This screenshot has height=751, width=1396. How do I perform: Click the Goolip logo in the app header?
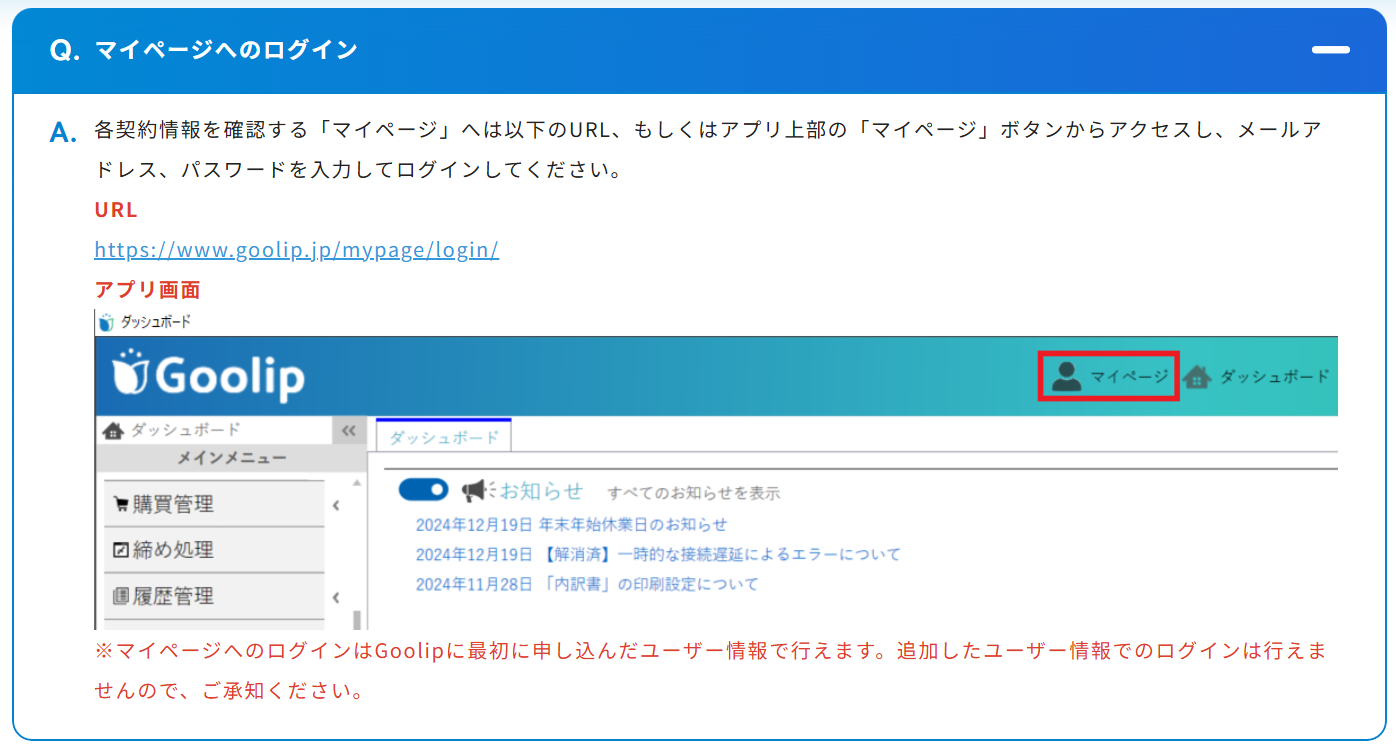click(208, 376)
